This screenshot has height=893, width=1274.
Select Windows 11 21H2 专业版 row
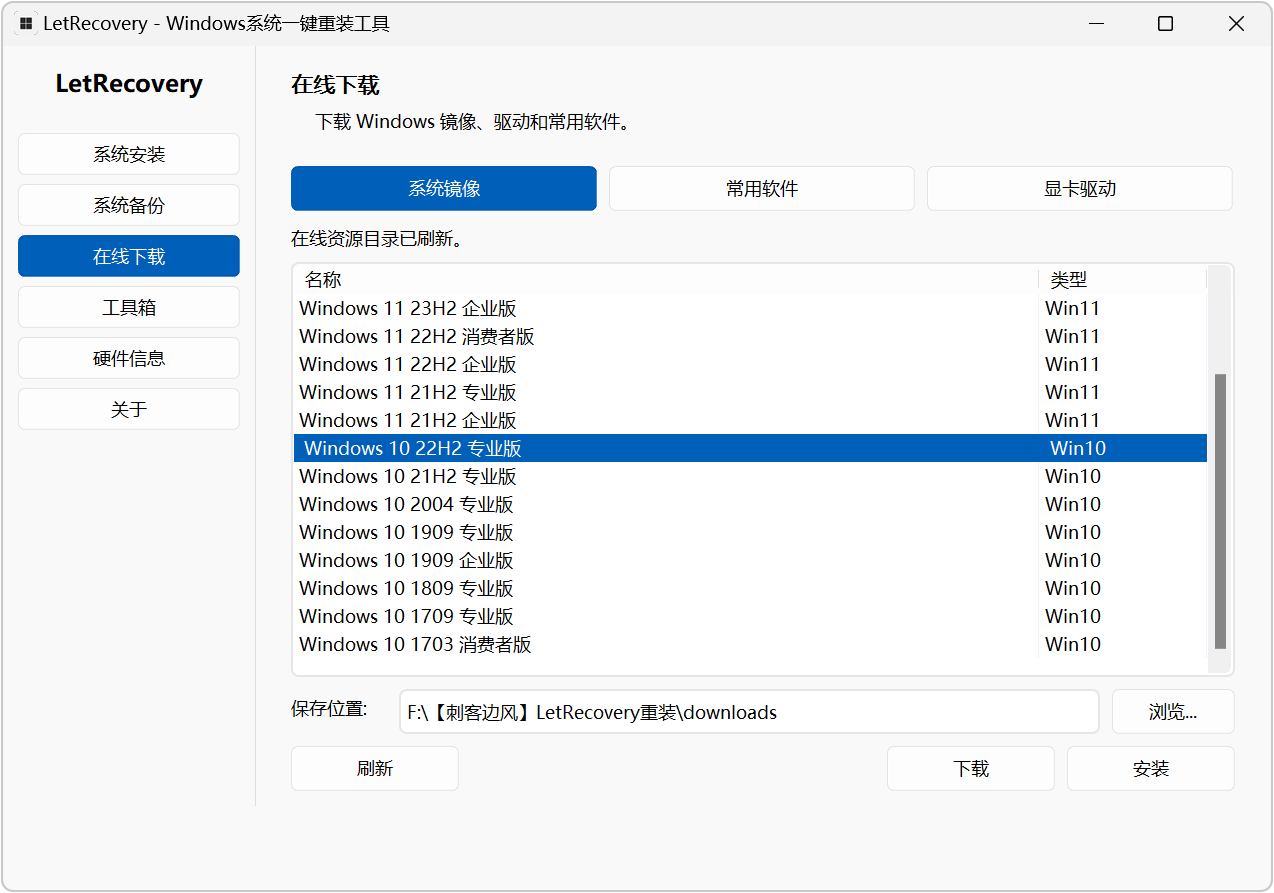750,392
